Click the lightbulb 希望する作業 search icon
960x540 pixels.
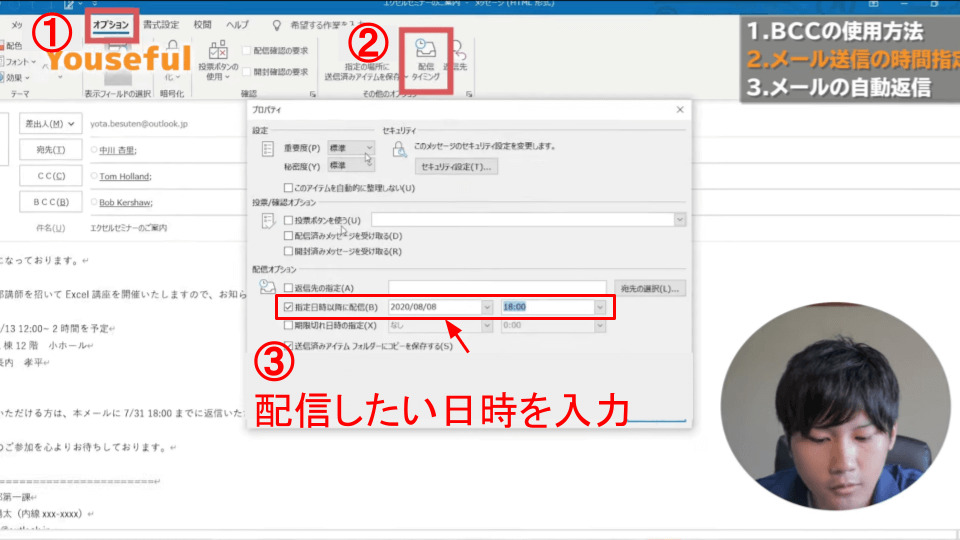pyautogui.click(x=277, y=25)
